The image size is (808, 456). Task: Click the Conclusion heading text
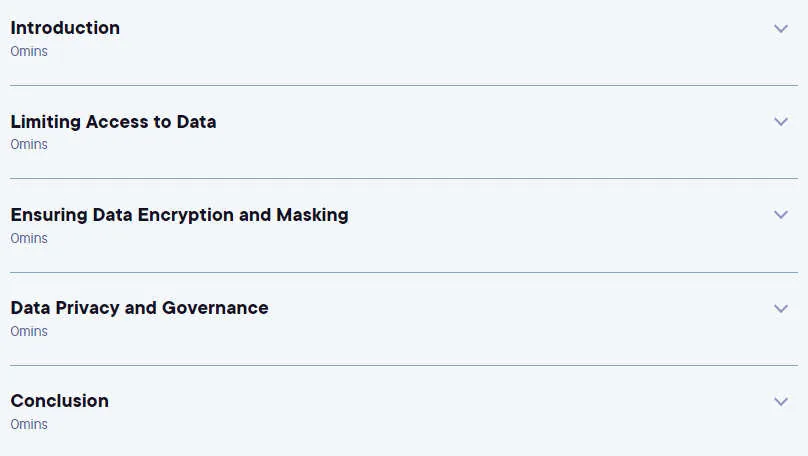[60, 401]
